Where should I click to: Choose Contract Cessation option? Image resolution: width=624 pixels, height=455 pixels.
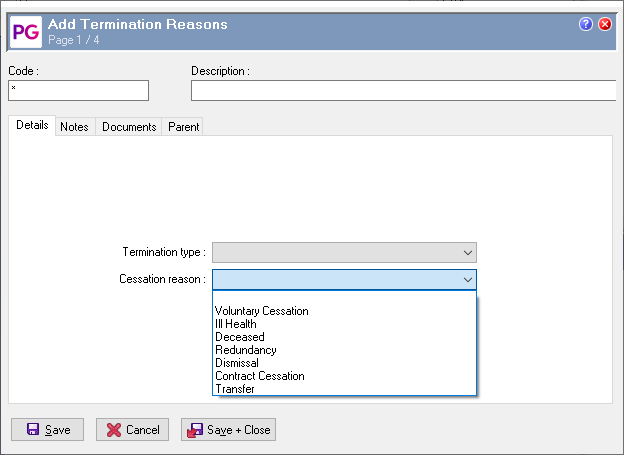[260, 376]
